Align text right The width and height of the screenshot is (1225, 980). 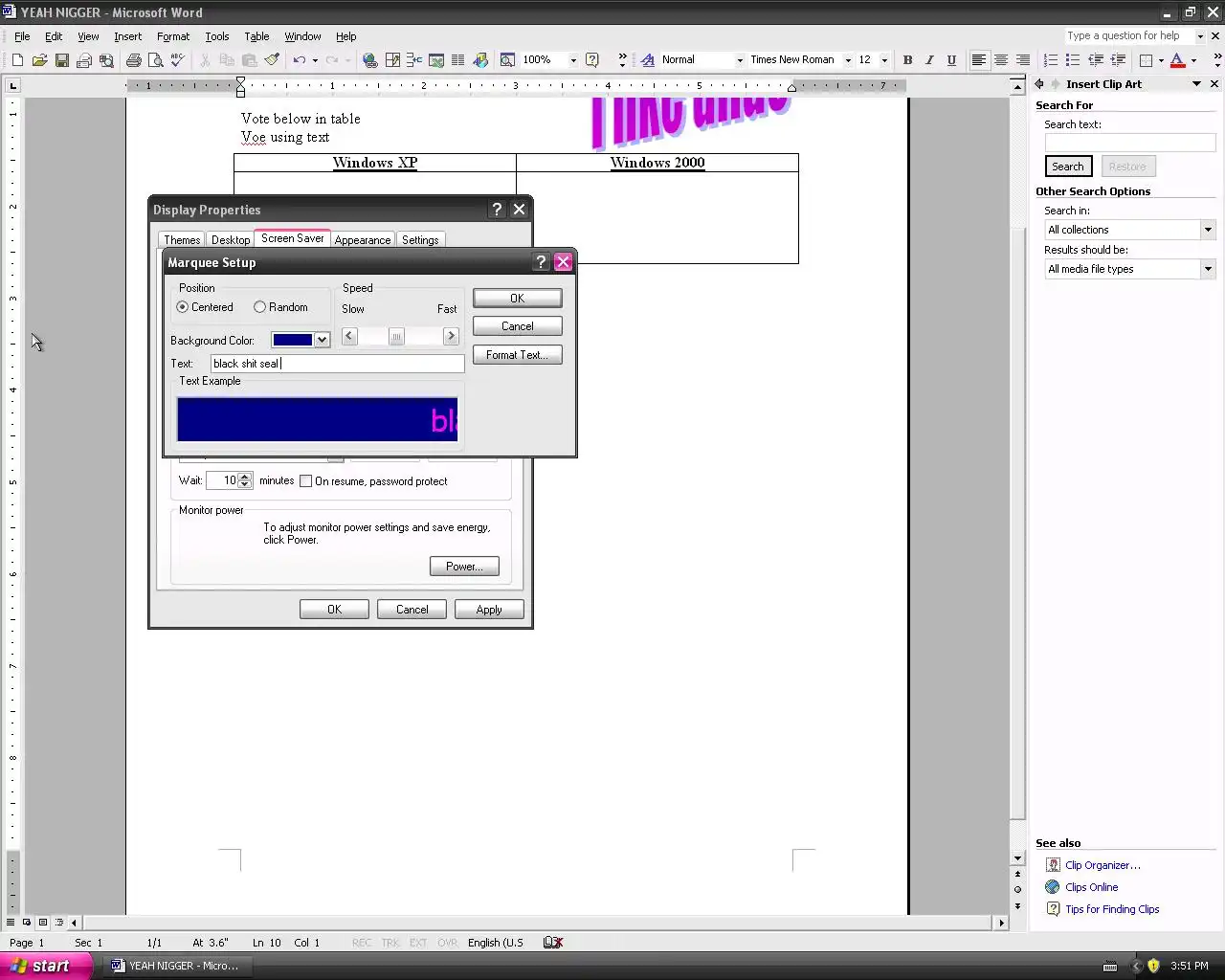[x=1023, y=59]
